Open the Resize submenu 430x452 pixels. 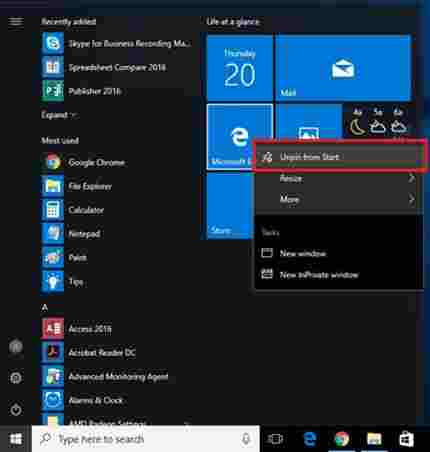339,178
